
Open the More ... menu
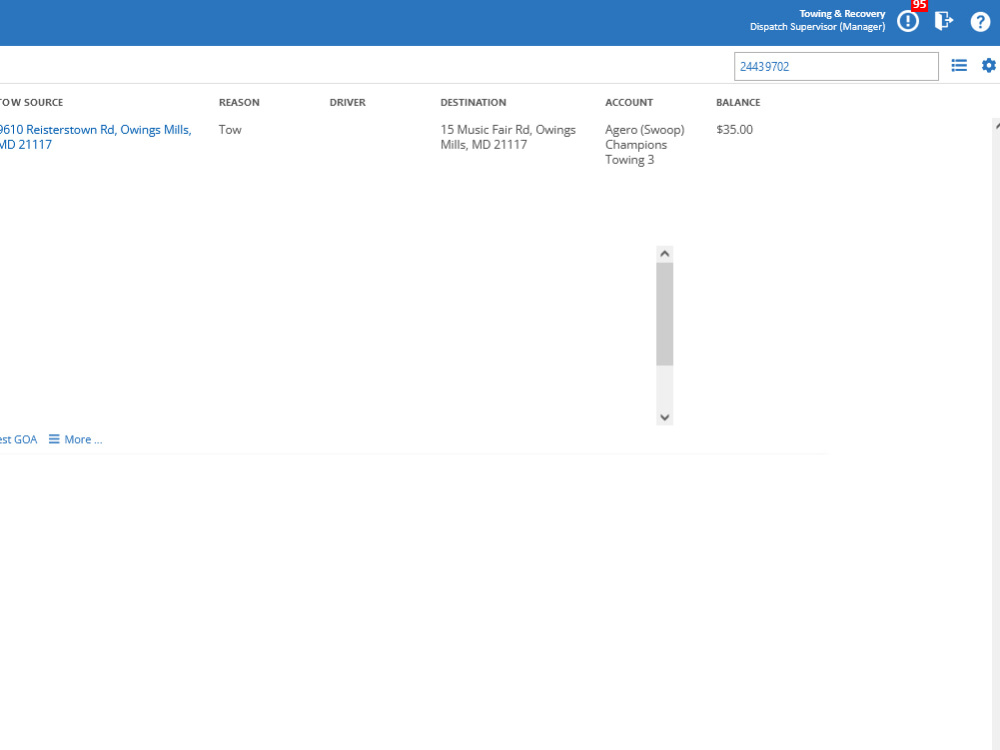tap(75, 439)
